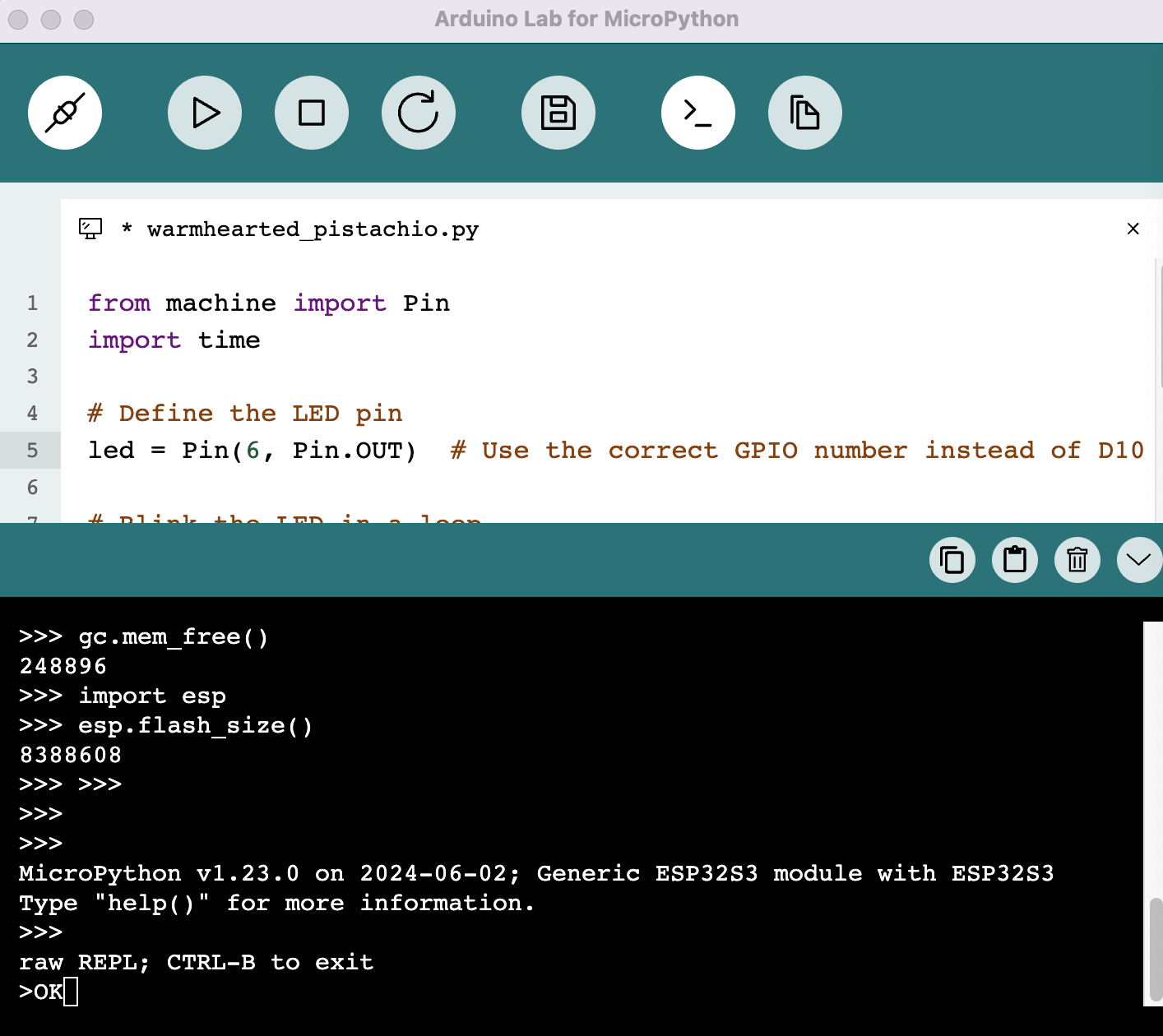
Task: Paste into terminal with clipboard icon
Action: click(1015, 560)
